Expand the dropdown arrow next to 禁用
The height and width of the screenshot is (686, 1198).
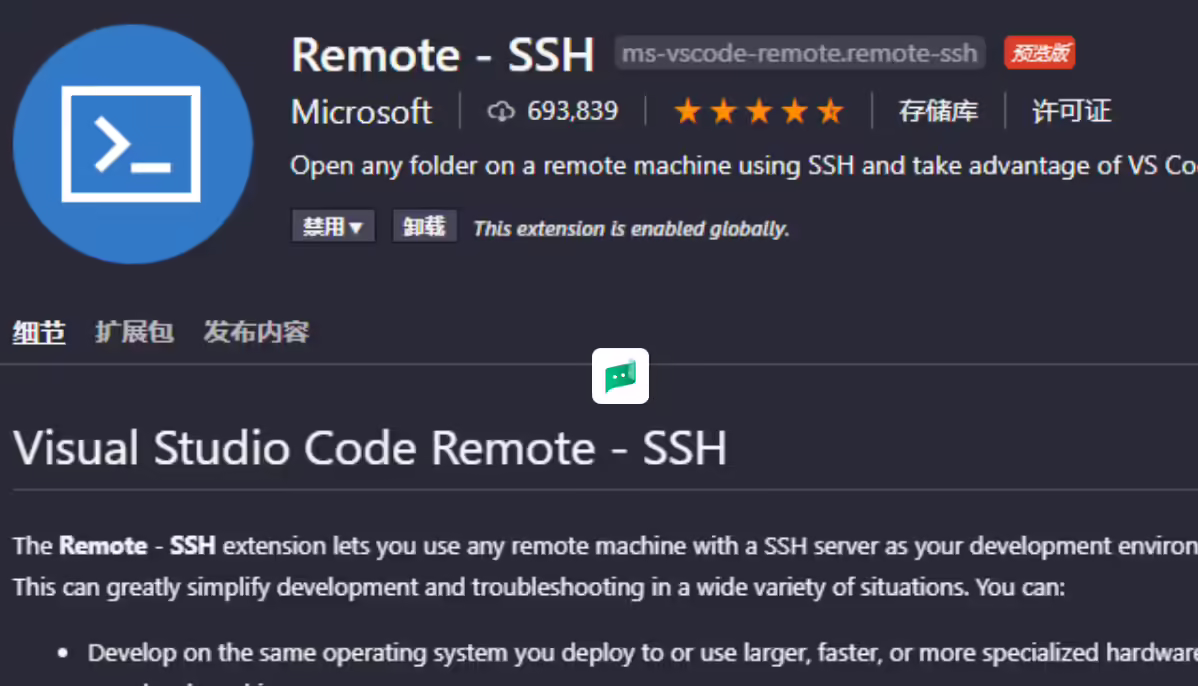tap(355, 228)
